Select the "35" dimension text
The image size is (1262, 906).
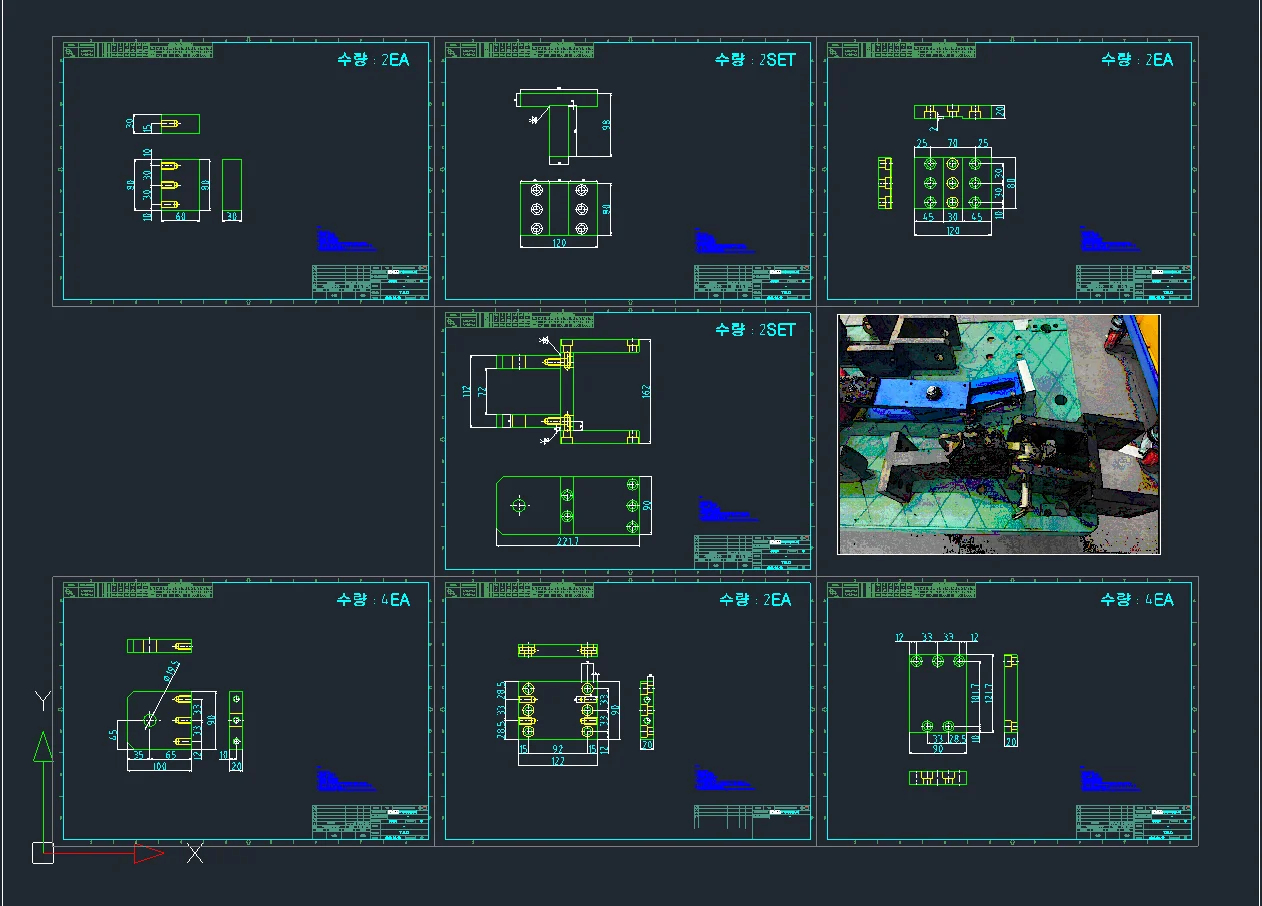click(x=138, y=755)
